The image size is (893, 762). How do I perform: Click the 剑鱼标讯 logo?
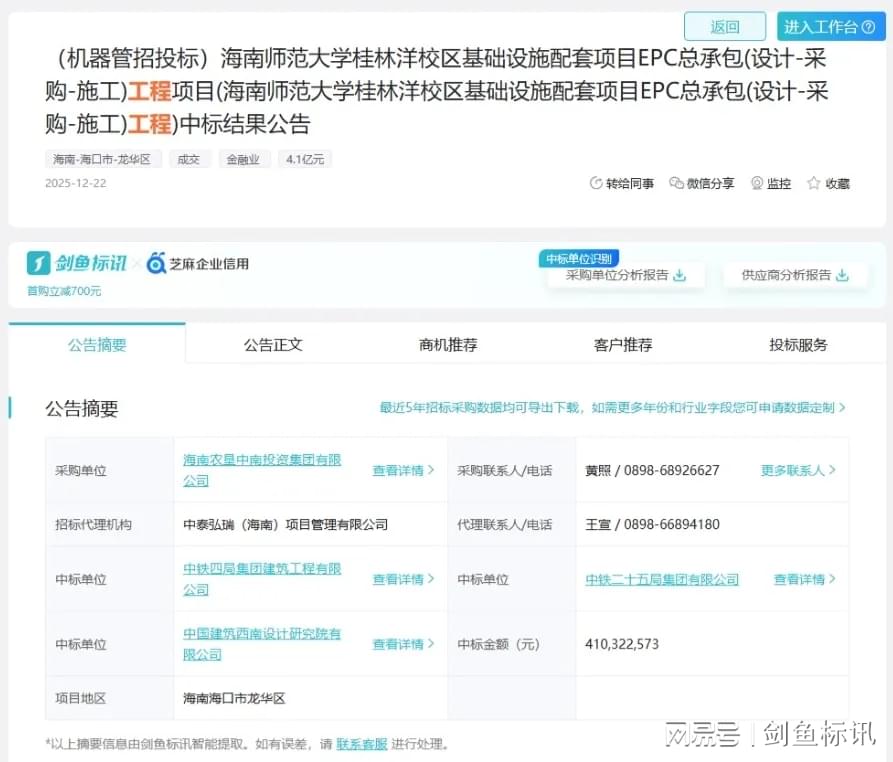point(77,263)
